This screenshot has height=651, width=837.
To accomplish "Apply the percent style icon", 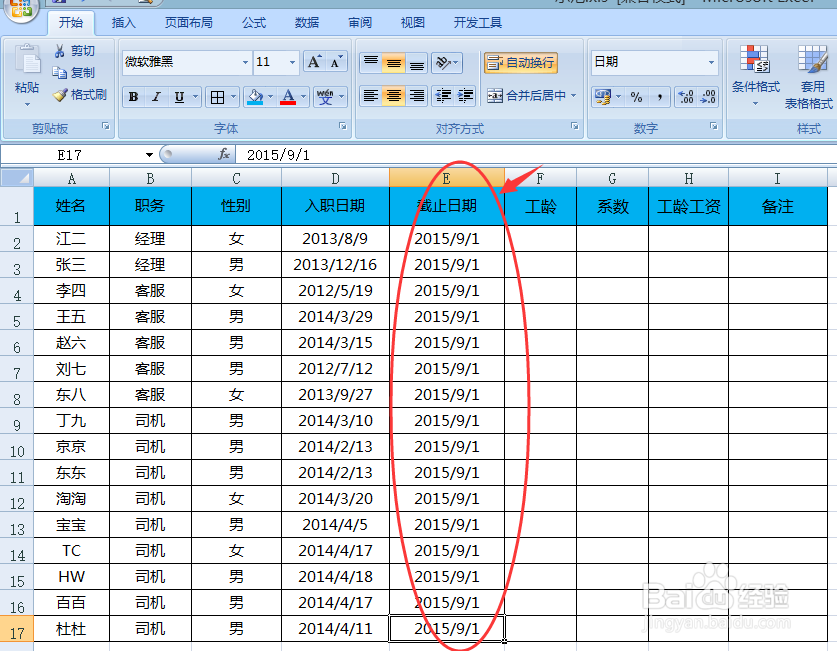I will tap(635, 95).
